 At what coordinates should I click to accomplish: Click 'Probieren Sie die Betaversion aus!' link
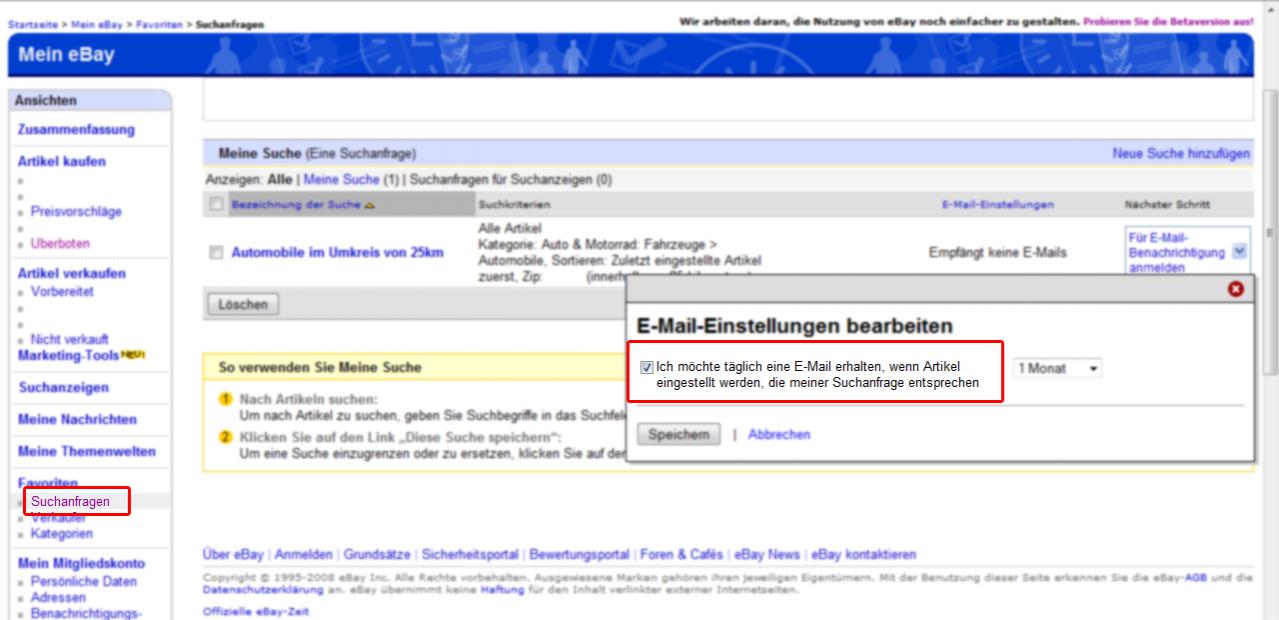(1168, 21)
